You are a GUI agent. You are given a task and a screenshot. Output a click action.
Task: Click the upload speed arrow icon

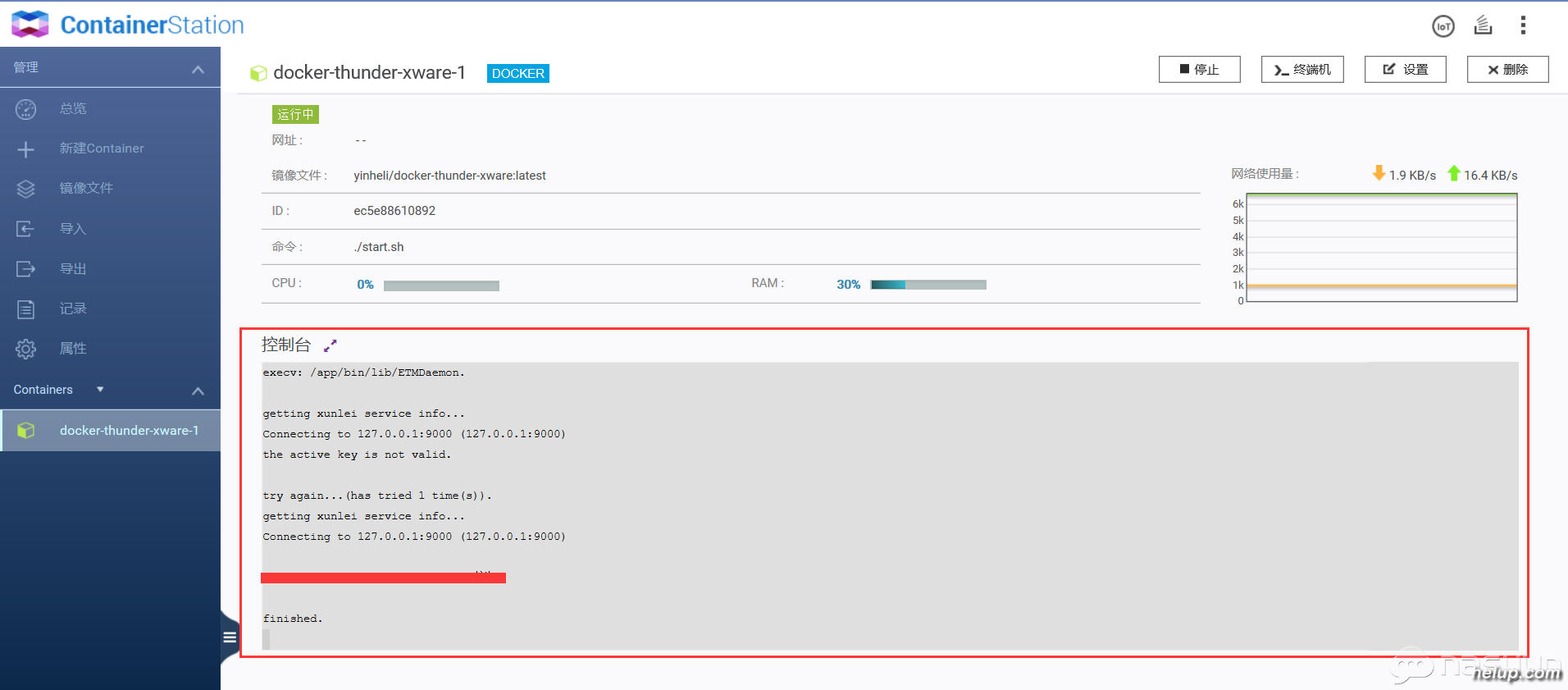[1454, 173]
